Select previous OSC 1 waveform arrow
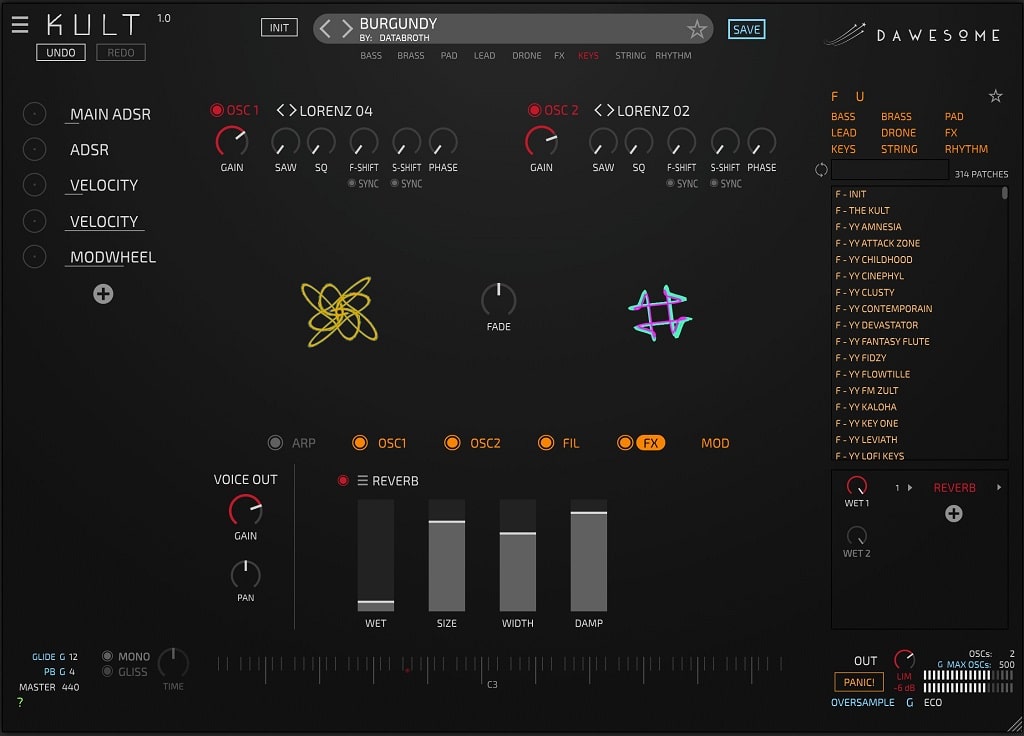The height and width of the screenshot is (736, 1024). 281,110
